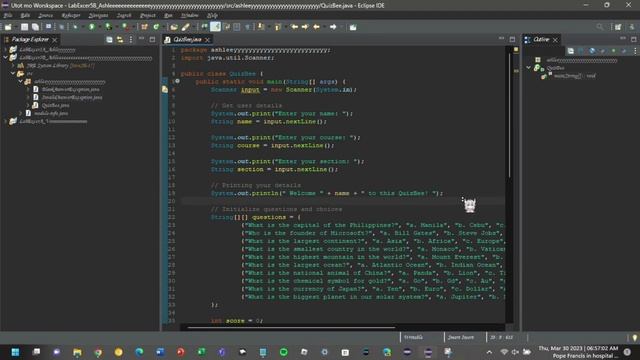Select InvalidAnswerException.java in the tree
Viewport: 640px width, 360px height.
72,97
